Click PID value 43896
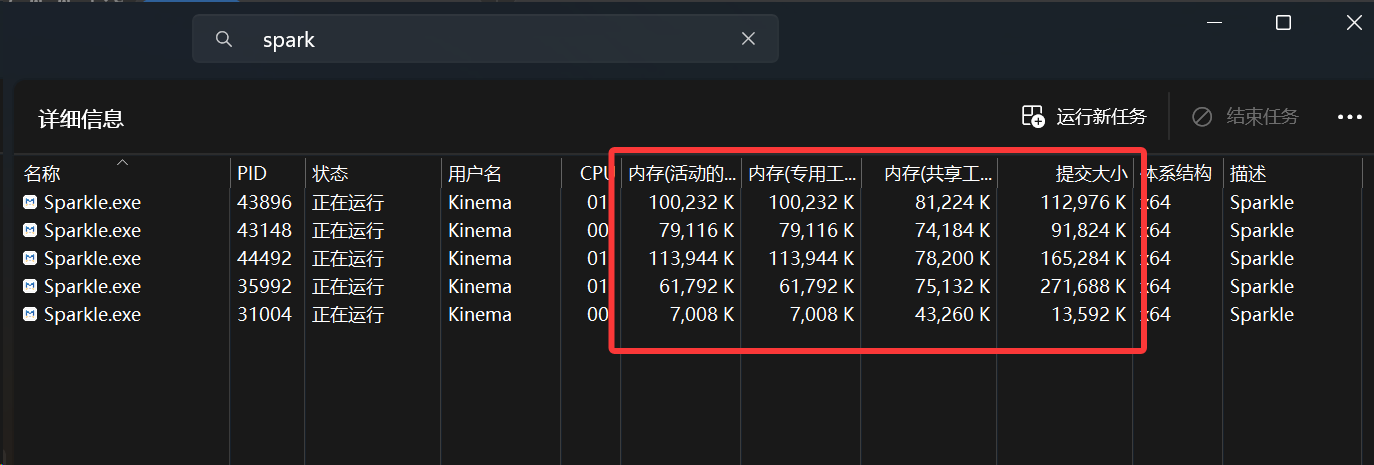The width and height of the screenshot is (1374, 465). coord(264,202)
